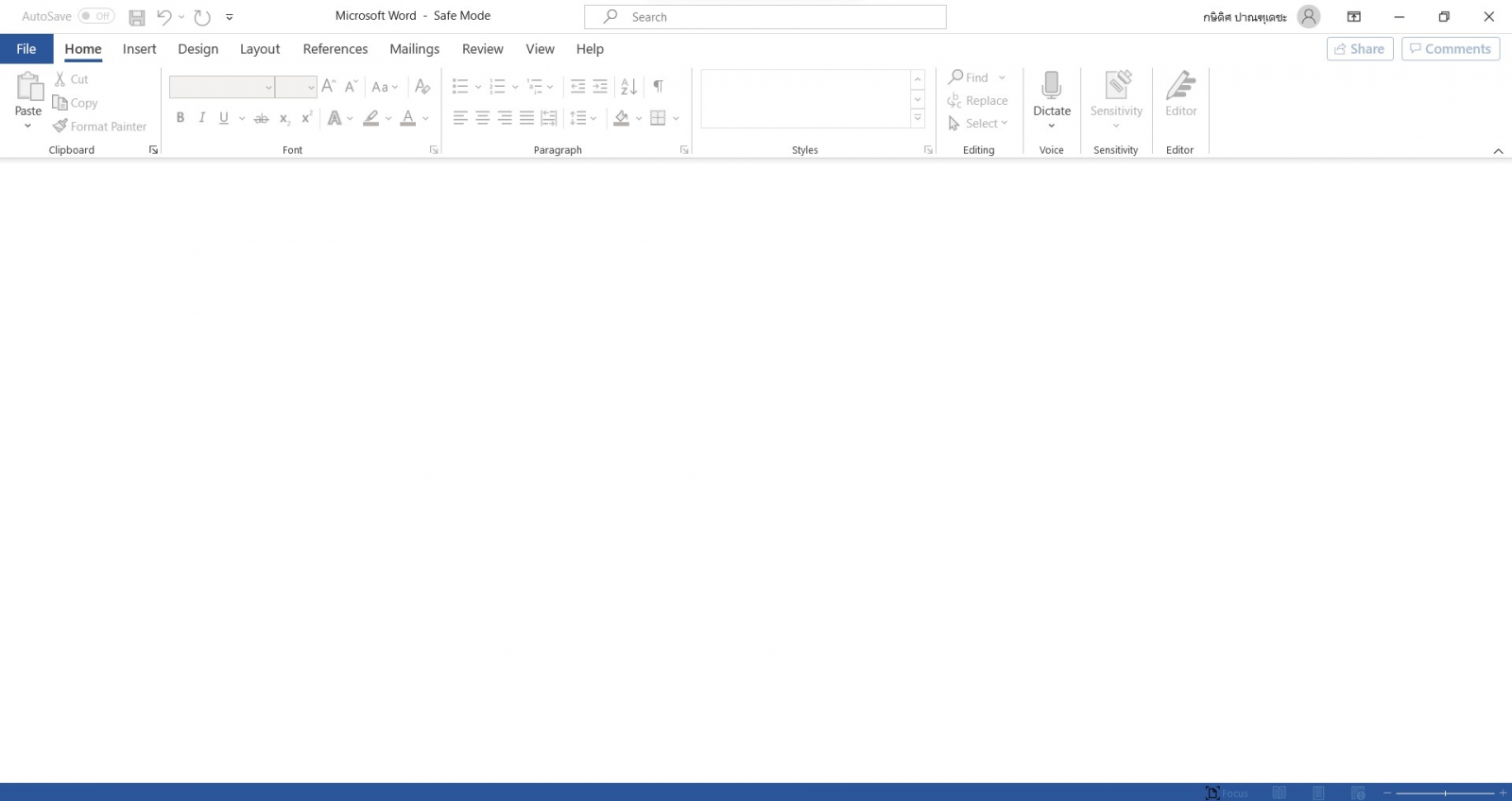Switch to the Design tab

[198, 49]
